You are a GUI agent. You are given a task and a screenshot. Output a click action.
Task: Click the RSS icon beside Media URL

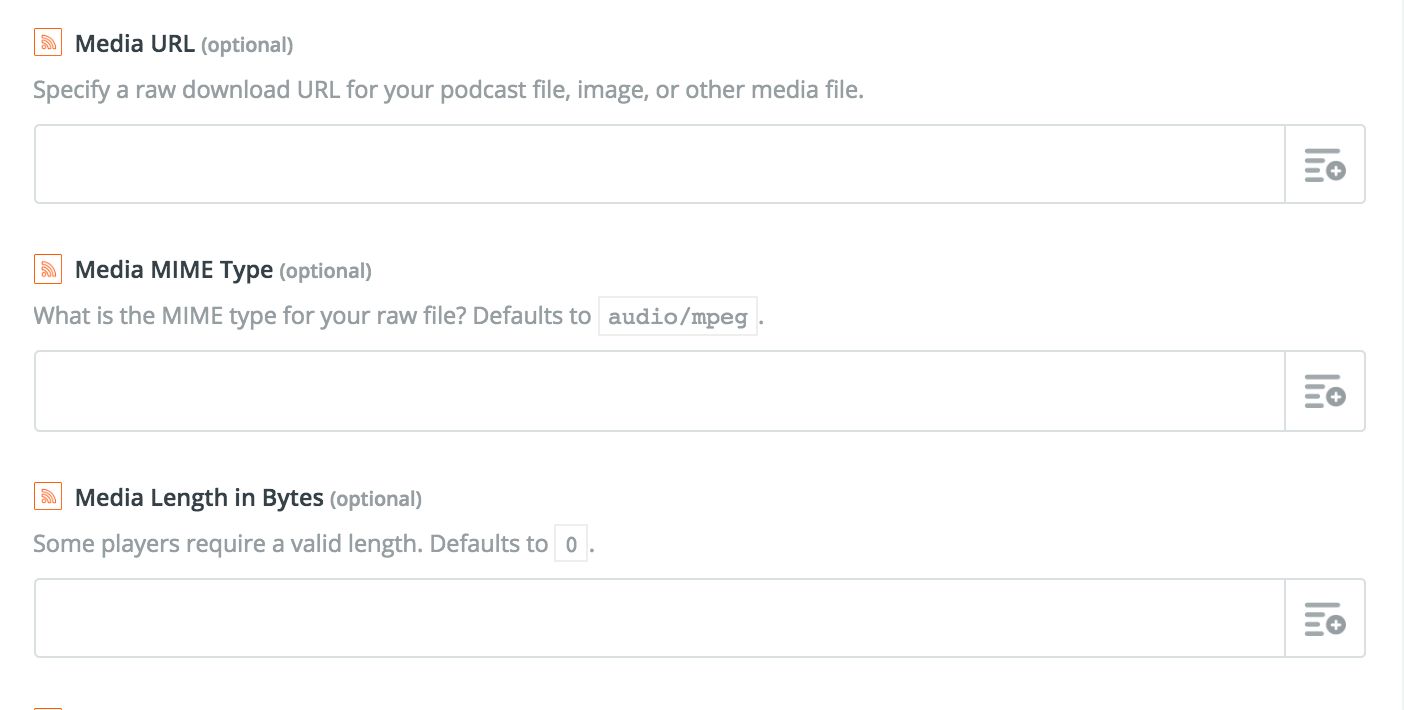(48, 43)
